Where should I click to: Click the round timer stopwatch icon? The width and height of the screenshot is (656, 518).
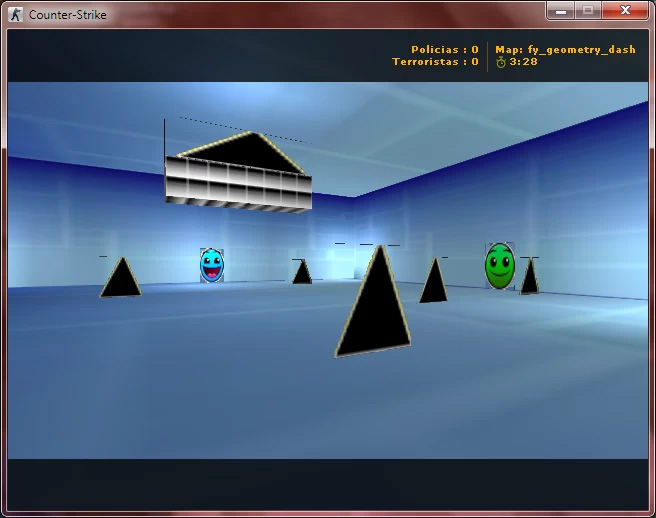coord(501,62)
